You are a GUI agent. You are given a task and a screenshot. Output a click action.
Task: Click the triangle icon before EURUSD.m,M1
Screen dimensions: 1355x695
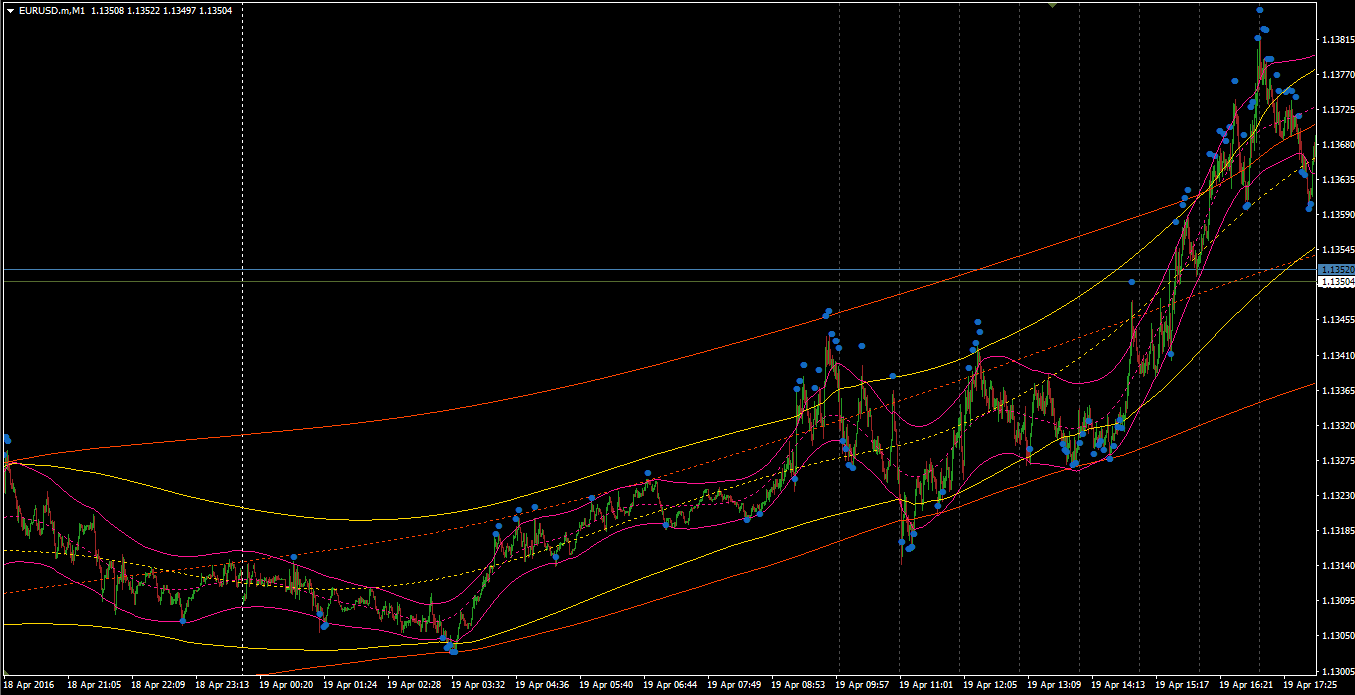point(10,10)
